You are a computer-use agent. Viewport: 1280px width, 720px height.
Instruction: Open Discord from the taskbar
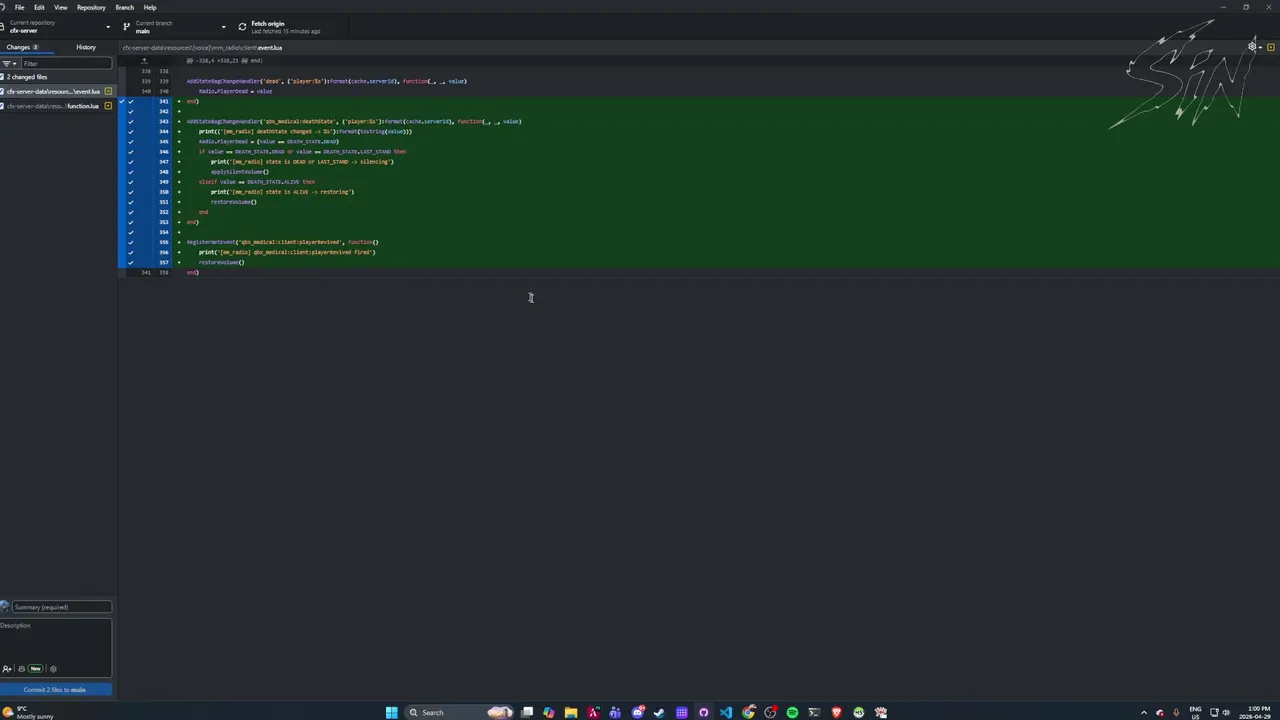(637, 712)
